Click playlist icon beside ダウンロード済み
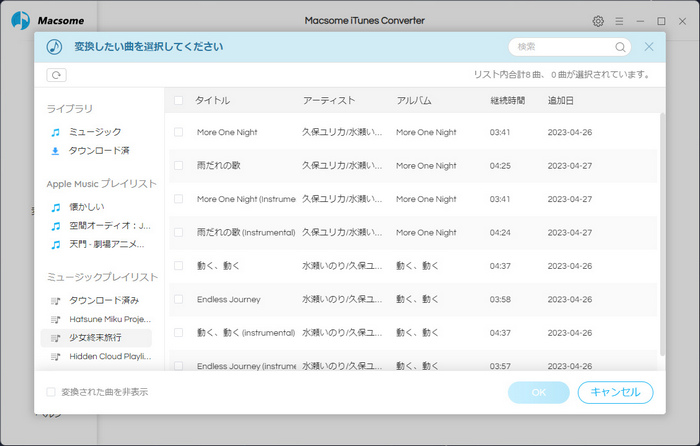Image resolution: width=700 pixels, height=446 pixels. point(55,301)
